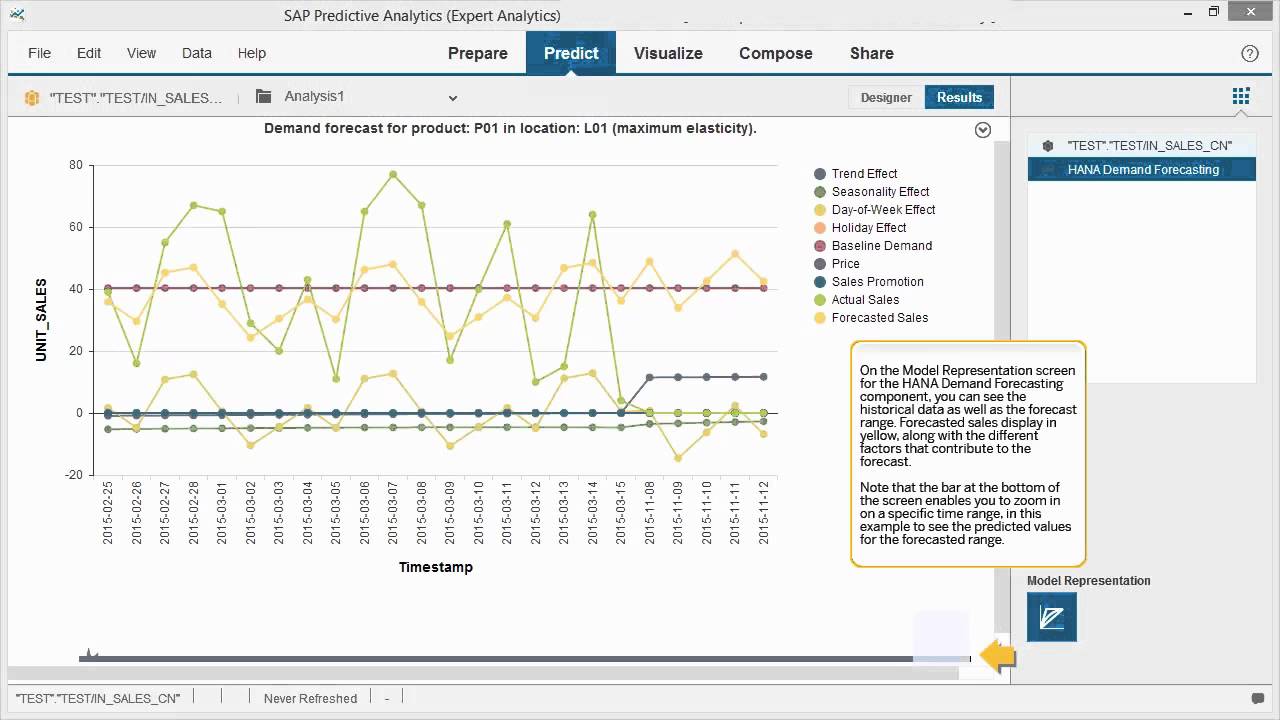1280x720 pixels.
Task: Open the Data menu
Action: [x=197, y=53]
